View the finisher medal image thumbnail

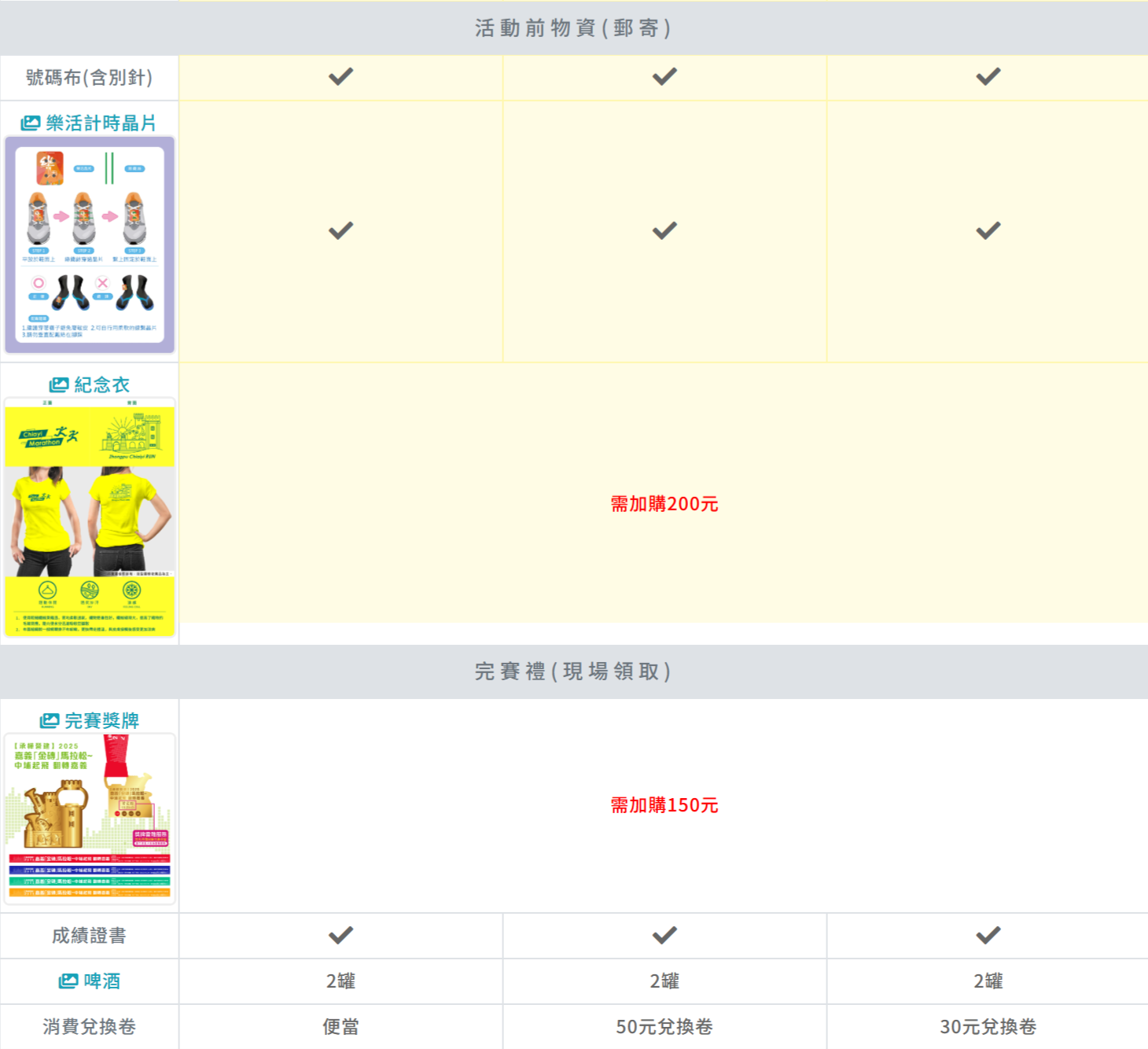coord(90,819)
